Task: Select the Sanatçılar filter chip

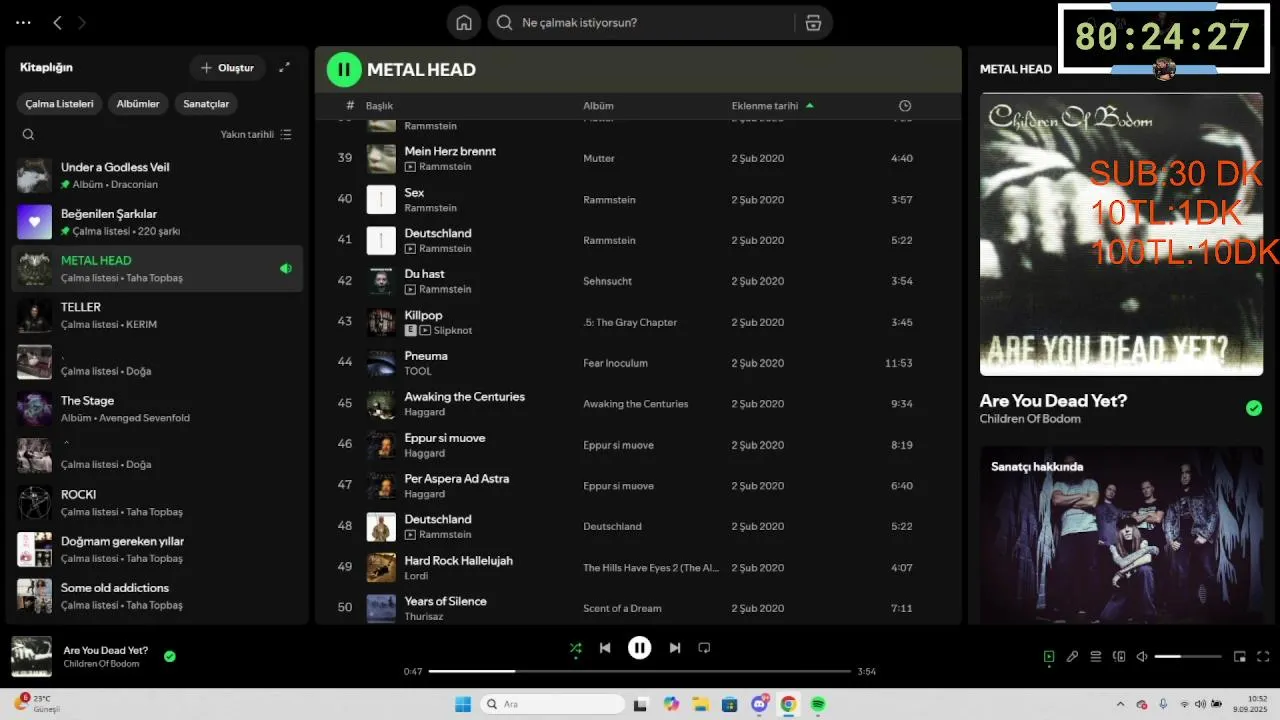Action: pos(206,104)
